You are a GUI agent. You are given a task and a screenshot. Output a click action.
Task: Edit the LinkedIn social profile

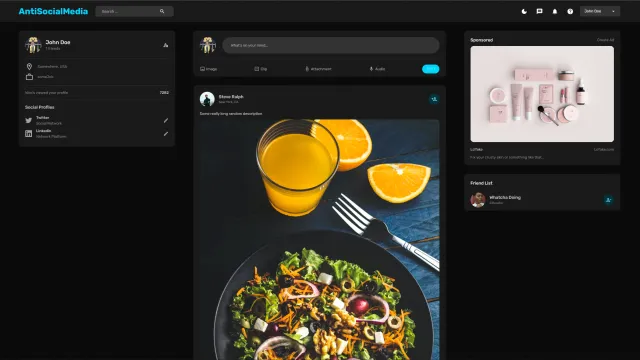(x=166, y=133)
